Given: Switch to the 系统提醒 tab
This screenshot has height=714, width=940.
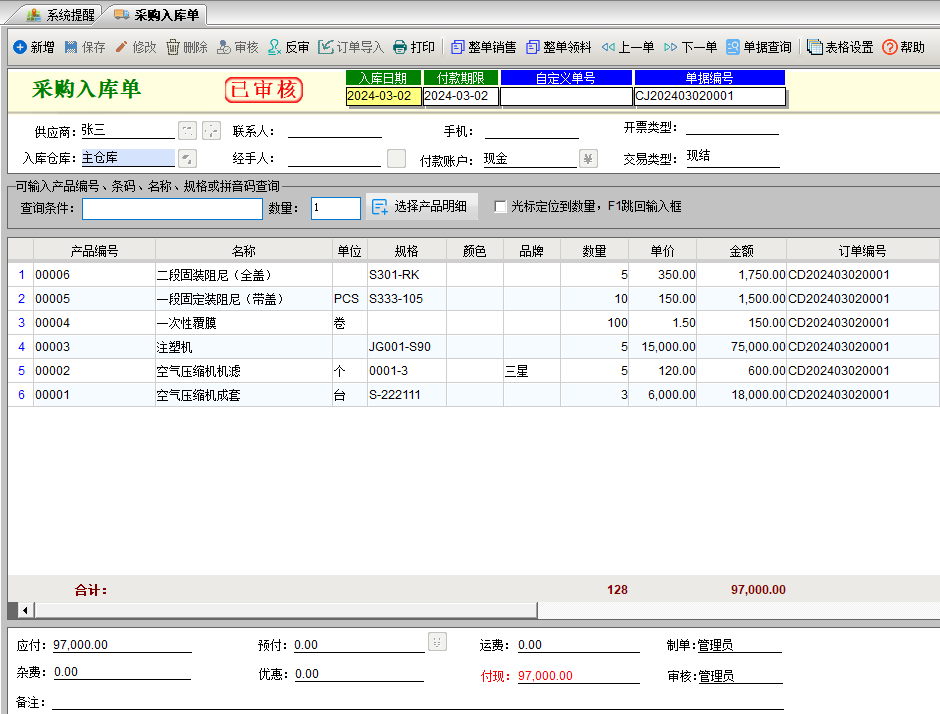Looking at the screenshot, I should (61, 15).
